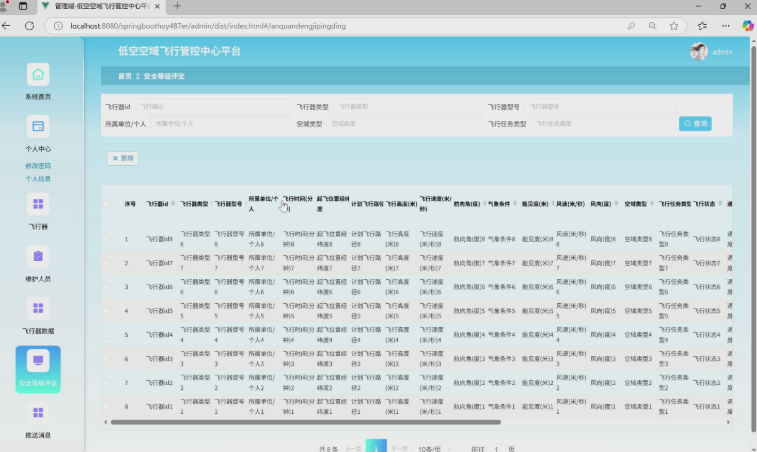
Task: Open the 飞行器 sidebar icon
Action: [x=38, y=204]
